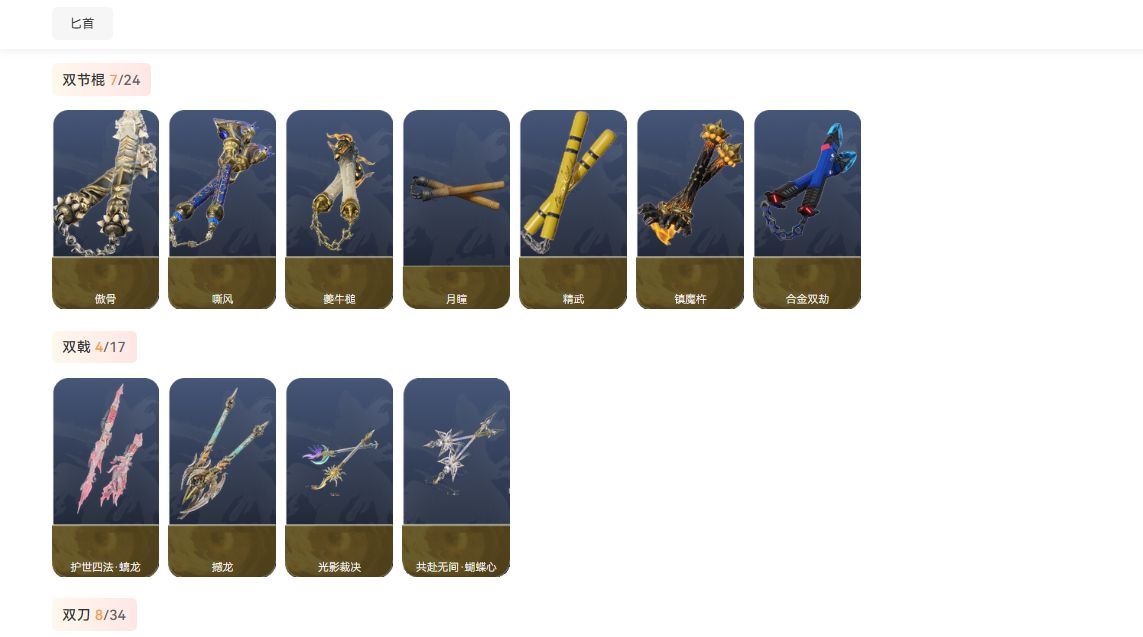
Task: Select the 月瞳 wooden nunchaku card
Action: click(x=456, y=209)
